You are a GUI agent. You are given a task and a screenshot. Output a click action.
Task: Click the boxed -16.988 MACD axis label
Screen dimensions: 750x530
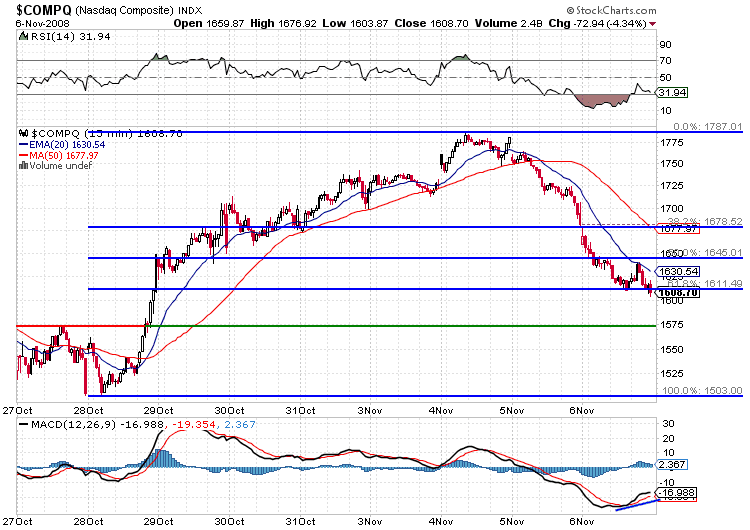pos(676,493)
